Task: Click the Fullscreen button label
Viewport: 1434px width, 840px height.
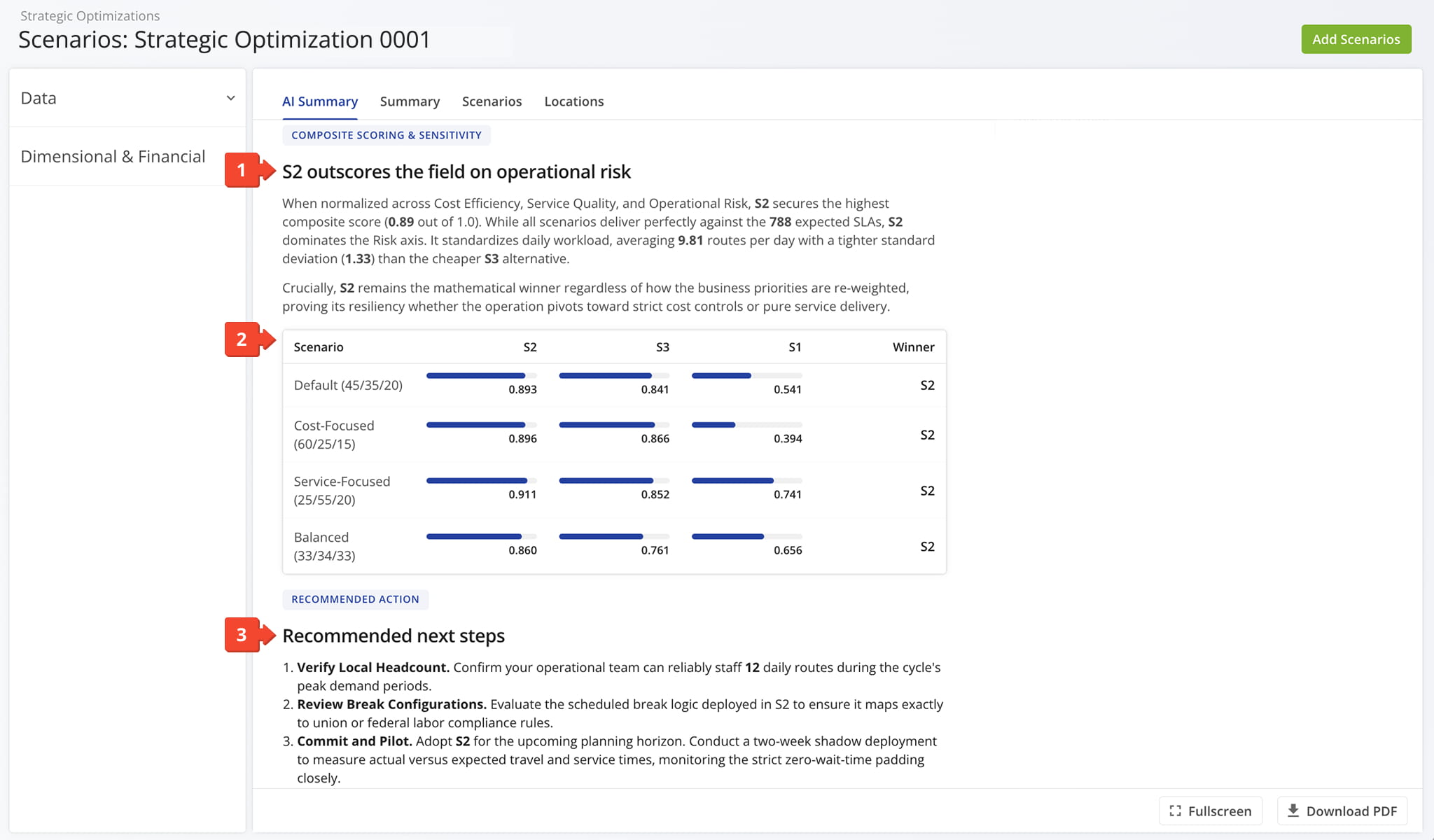Action: point(1219,811)
